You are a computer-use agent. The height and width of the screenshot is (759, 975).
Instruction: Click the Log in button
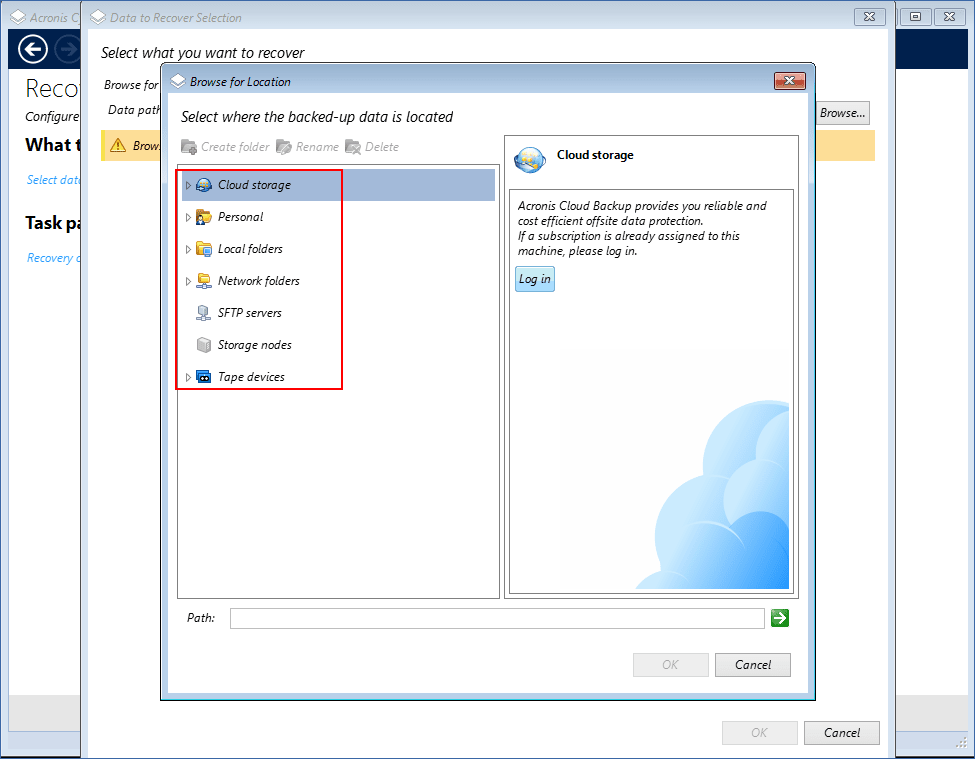[534, 279]
